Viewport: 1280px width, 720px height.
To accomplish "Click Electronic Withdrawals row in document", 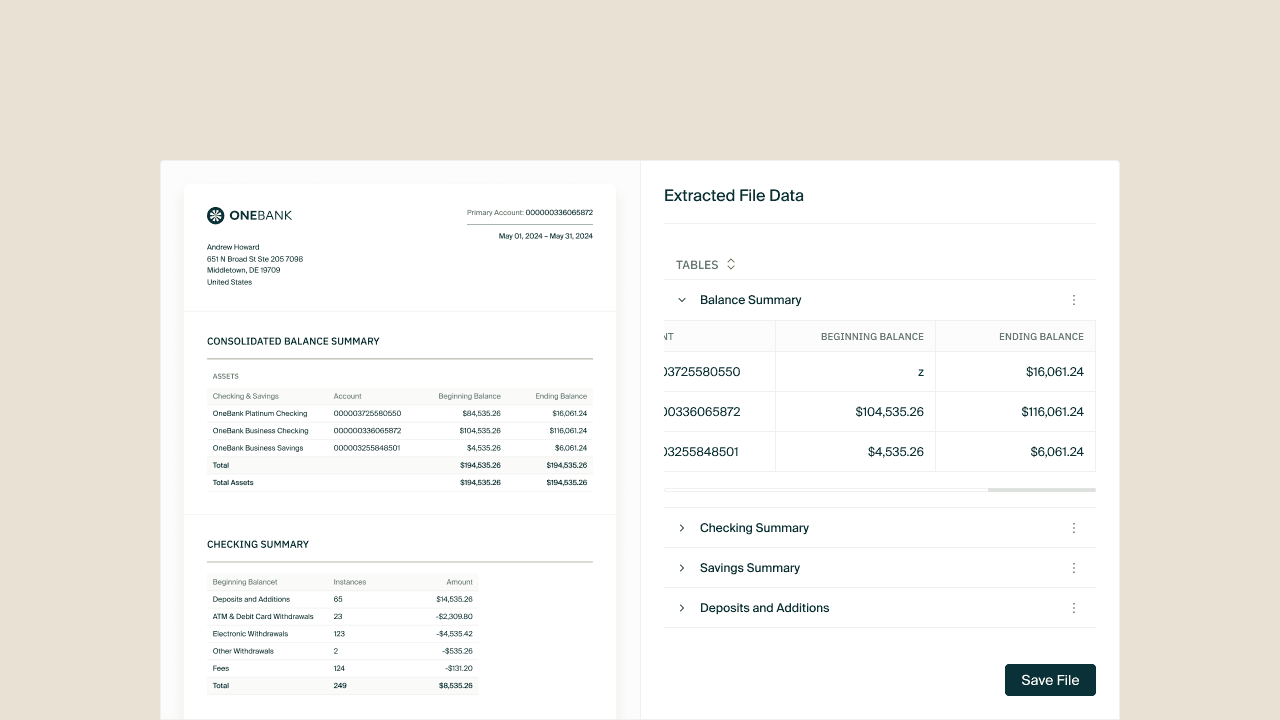I will (343, 634).
